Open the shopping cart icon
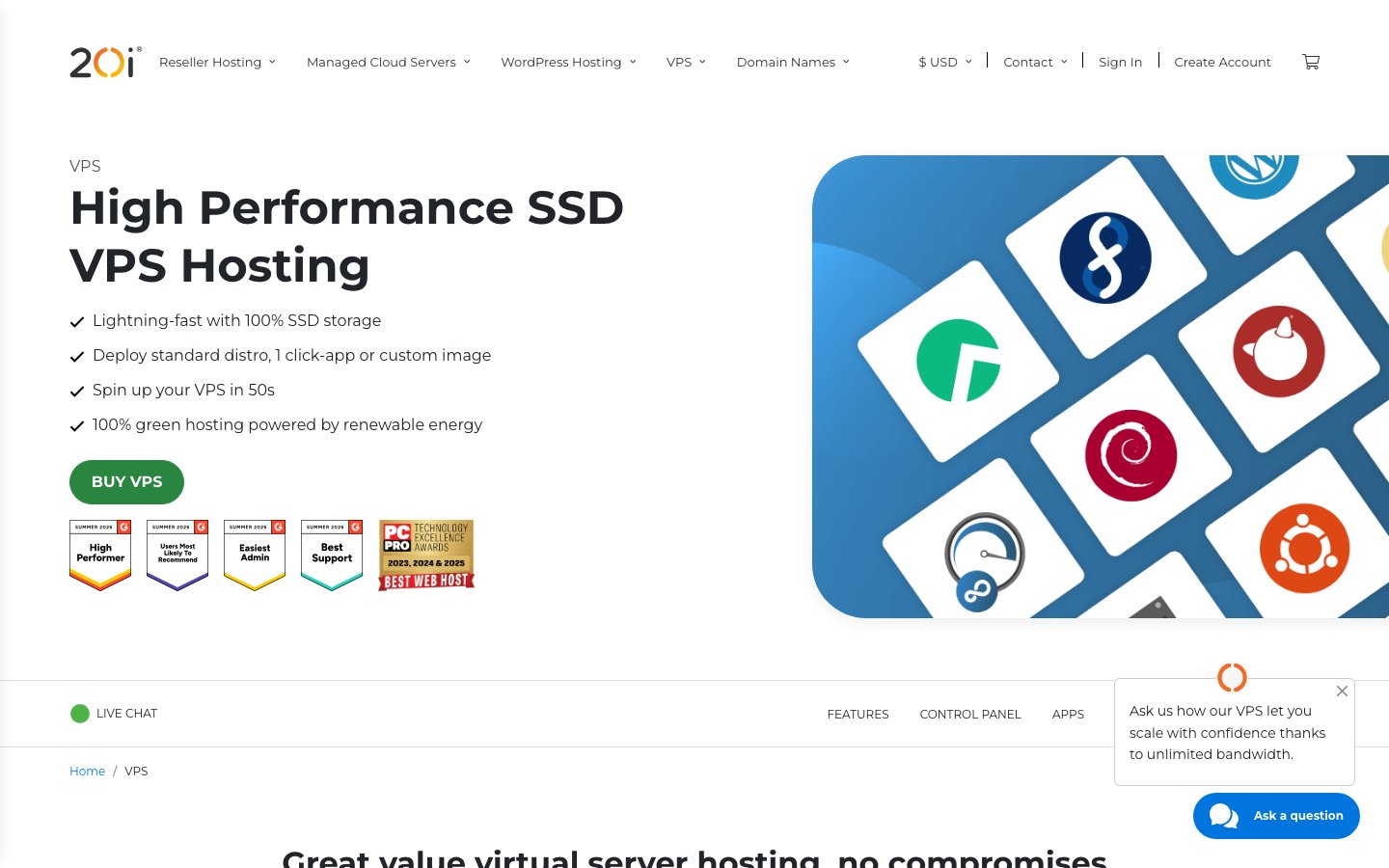1389x868 pixels. pos(1310,62)
